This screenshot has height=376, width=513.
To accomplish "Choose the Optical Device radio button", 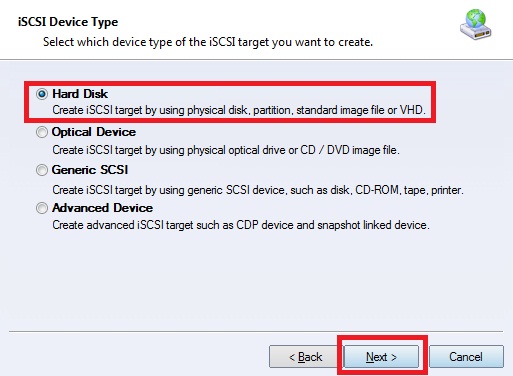I will tap(42, 132).
